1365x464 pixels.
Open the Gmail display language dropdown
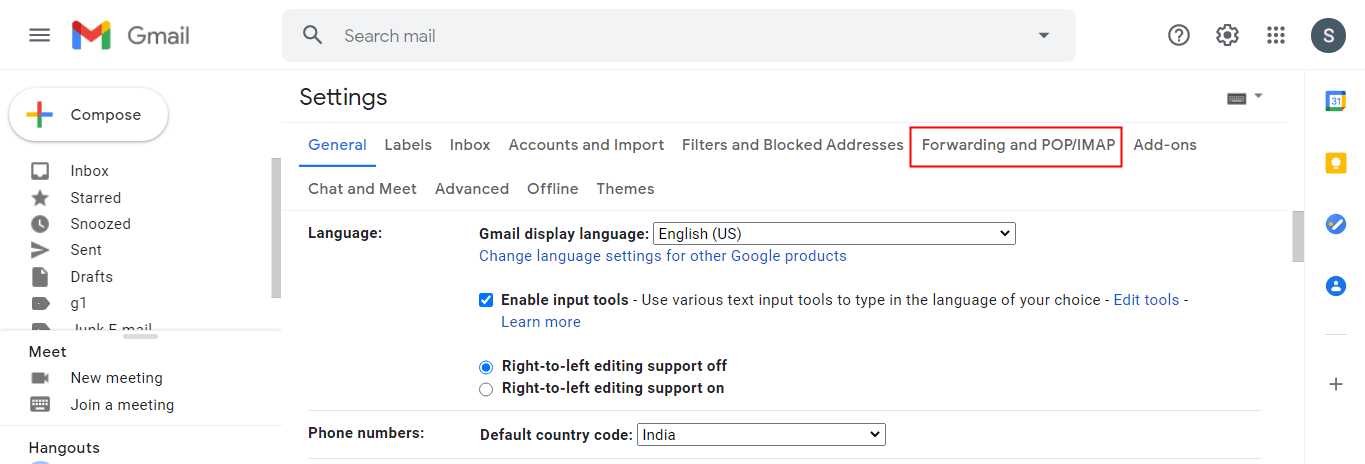click(834, 234)
